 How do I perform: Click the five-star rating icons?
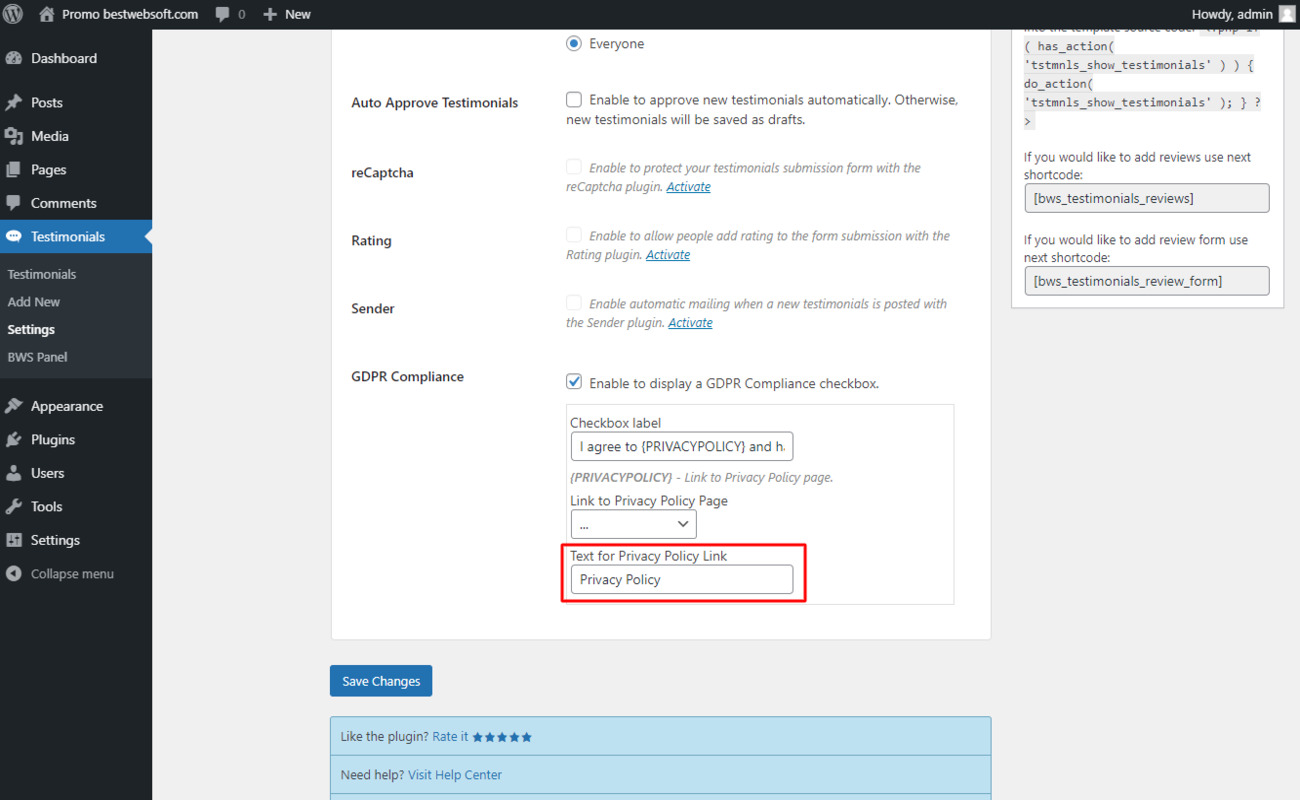click(502, 737)
